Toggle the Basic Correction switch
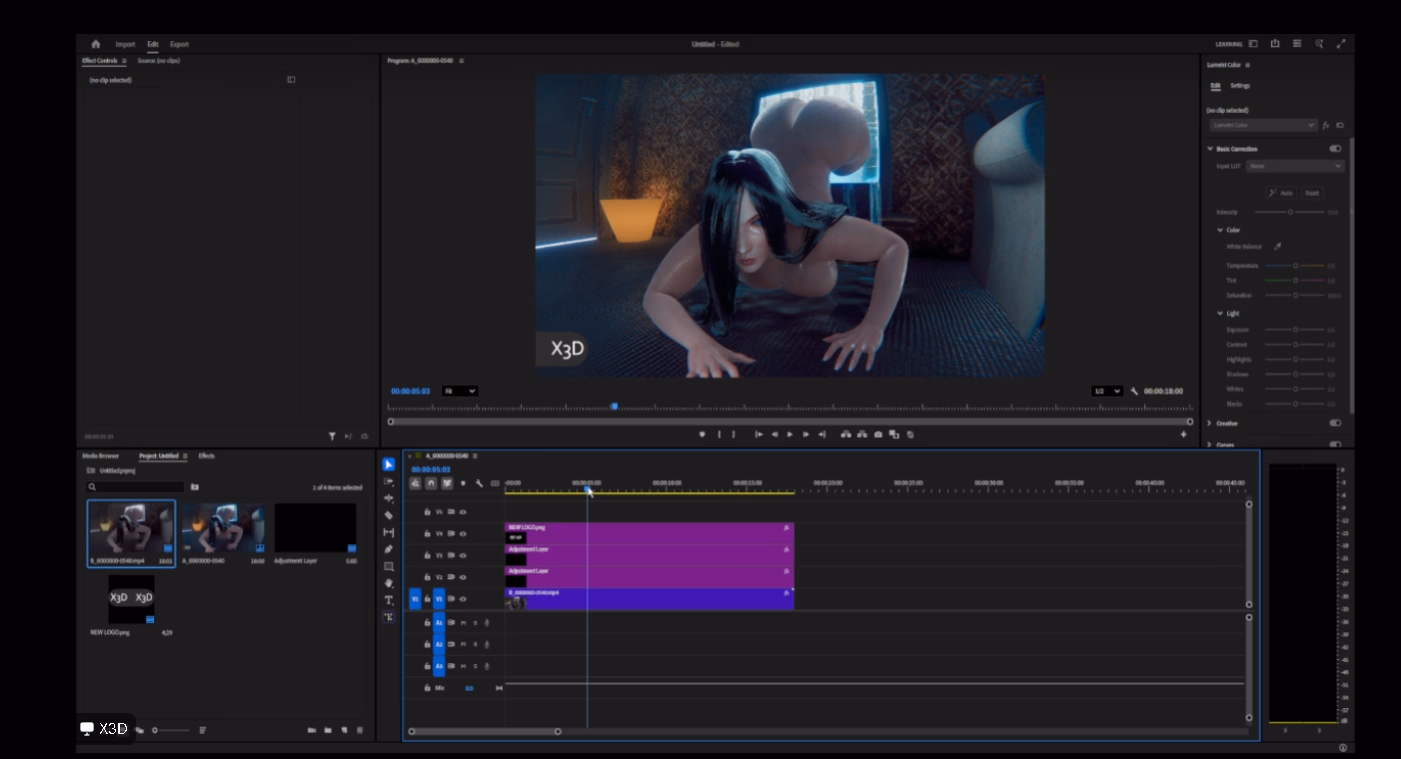 [1335, 148]
